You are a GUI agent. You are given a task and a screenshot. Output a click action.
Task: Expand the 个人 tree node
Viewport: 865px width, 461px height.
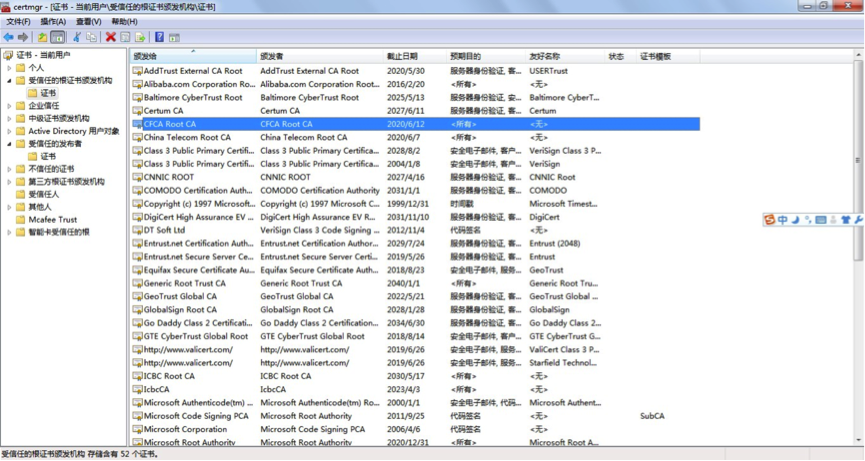tap(9, 68)
